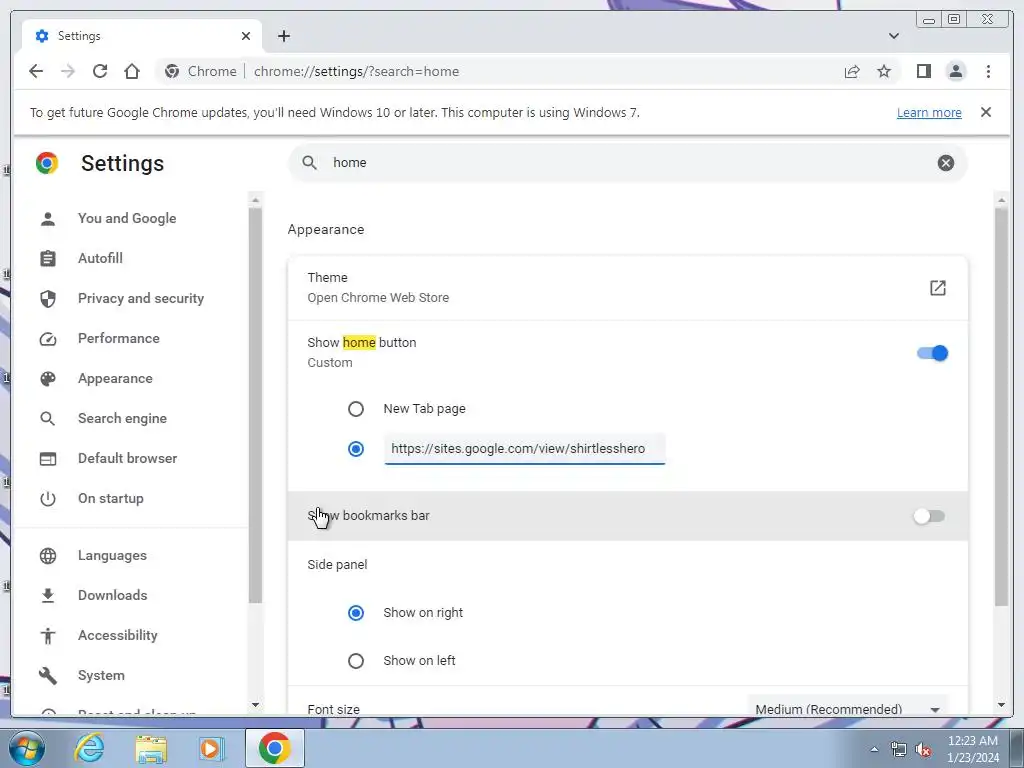Open Privacy and security section

point(141,298)
